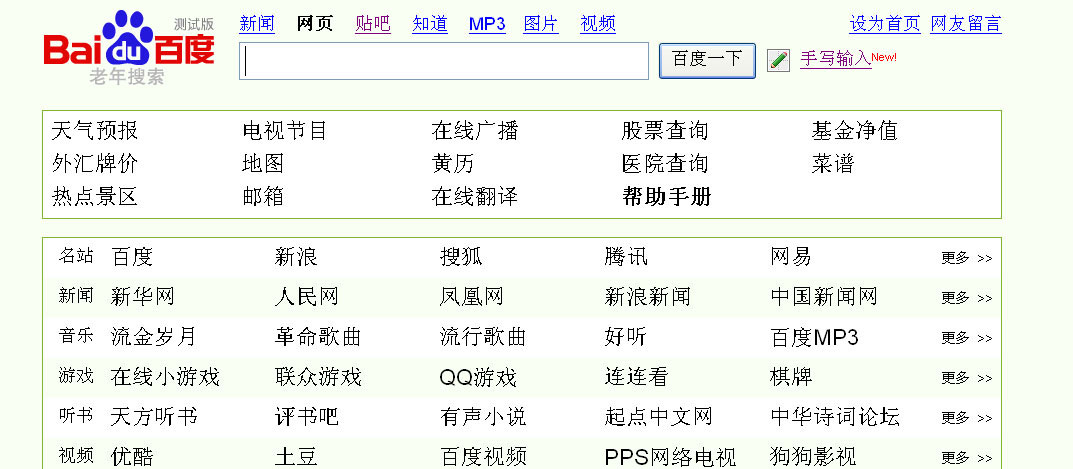Screen dimensions: 1073x469
Task: Expand 更多 in the 新闻 row
Action: pyautogui.click(x=966, y=298)
